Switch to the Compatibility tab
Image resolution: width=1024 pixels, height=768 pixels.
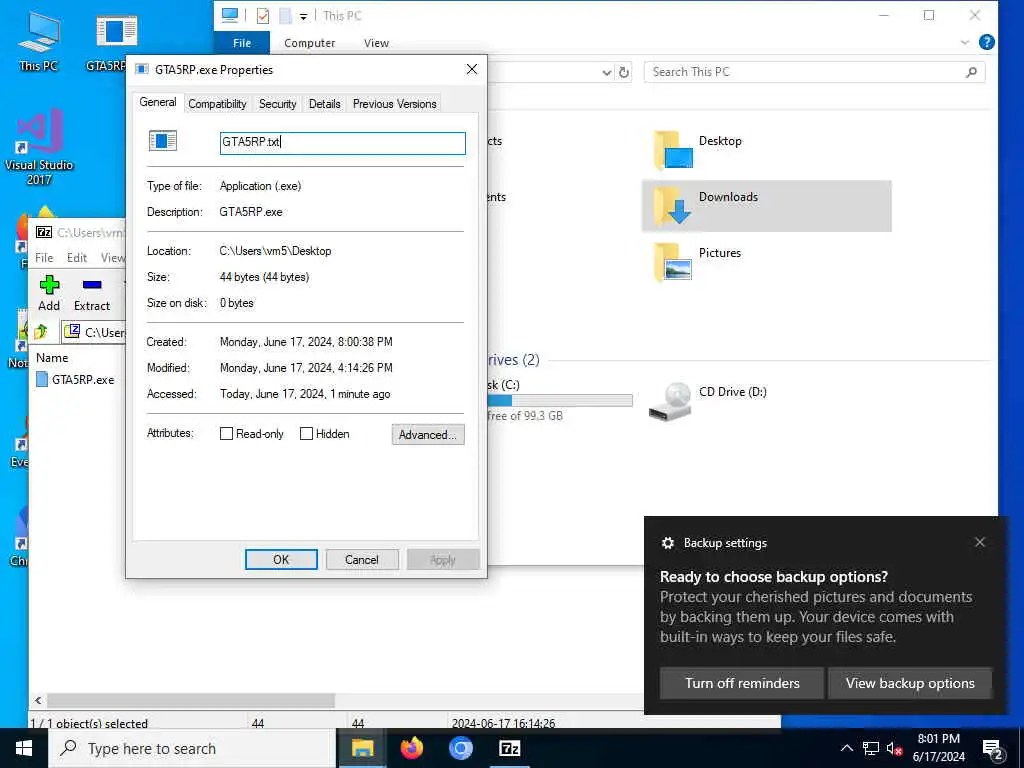point(217,104)
